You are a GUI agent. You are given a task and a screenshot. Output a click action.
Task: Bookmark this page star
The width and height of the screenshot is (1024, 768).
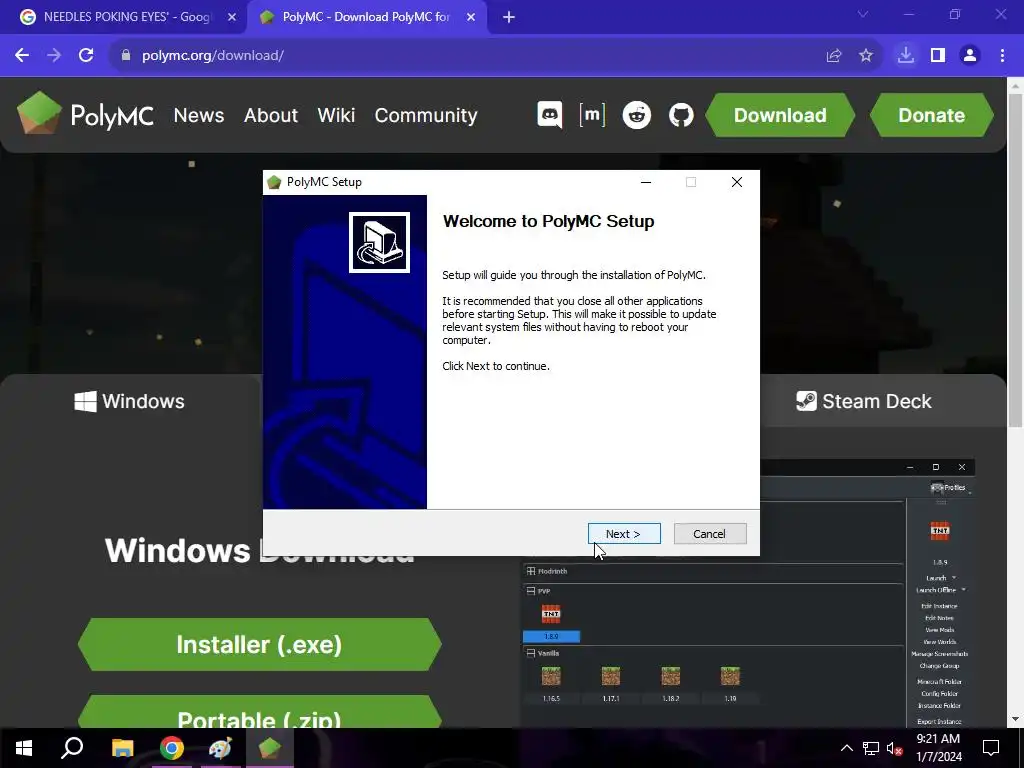pyautogui.click(x=865, y=56)
